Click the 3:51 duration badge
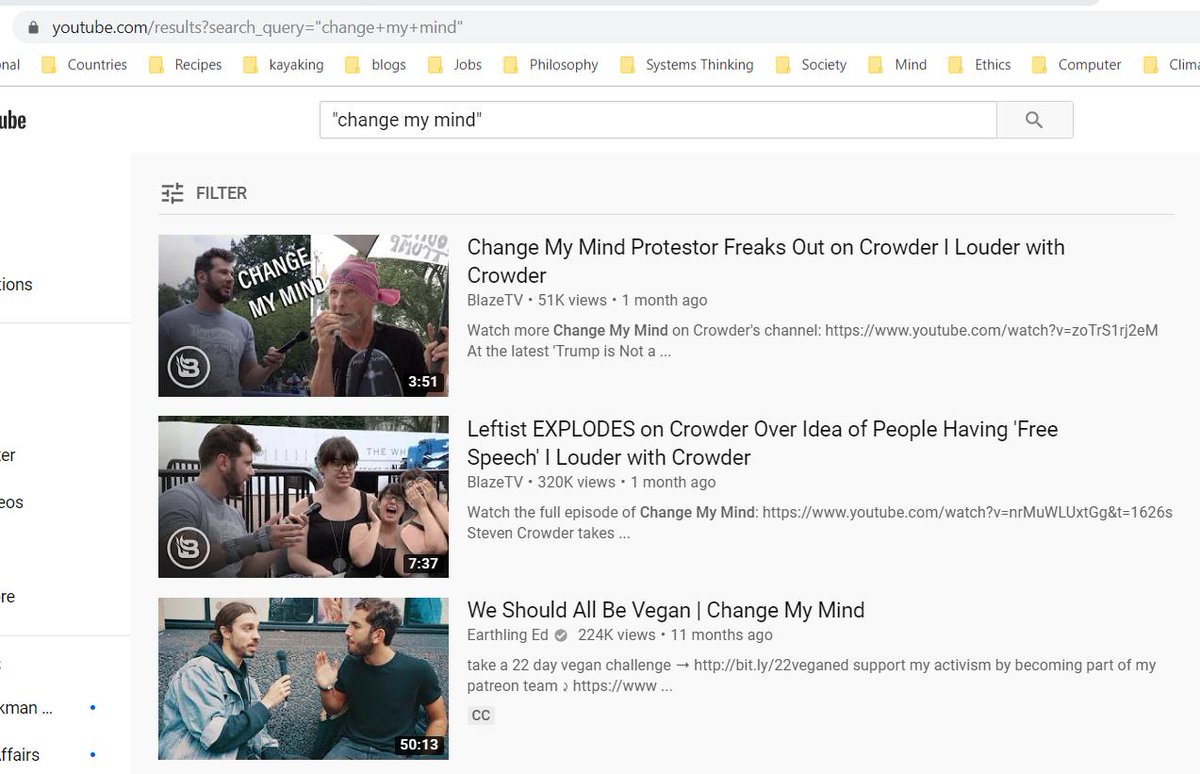Screen dimensions: 1200x774 pyautogui.click(x=423, y=382)
